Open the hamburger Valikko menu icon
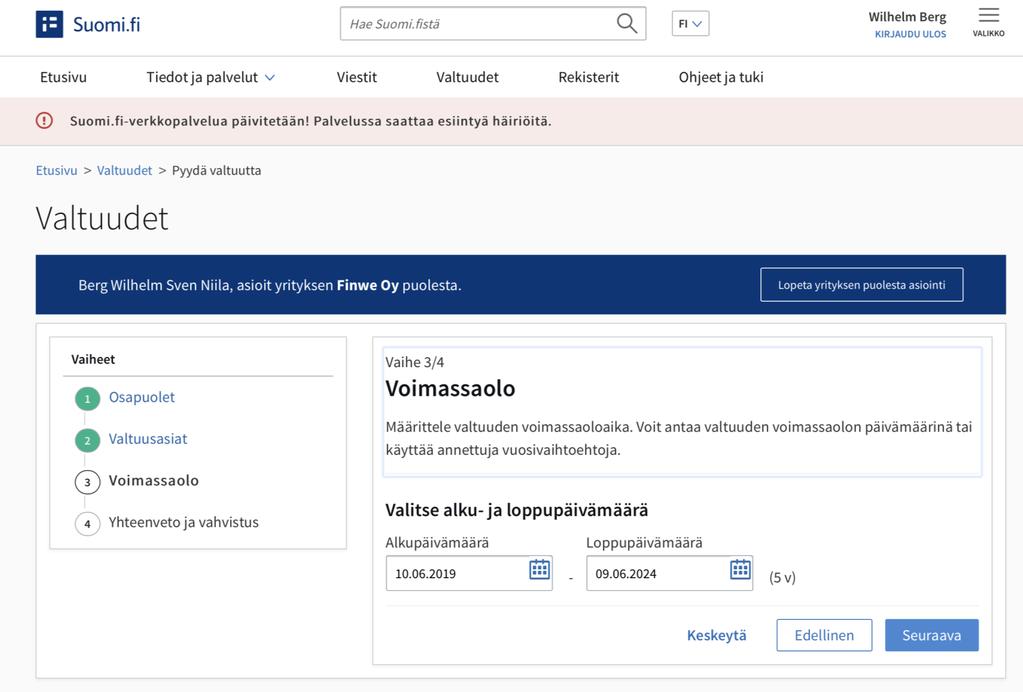Viewport: 1023px width, 692px height. 988,15
